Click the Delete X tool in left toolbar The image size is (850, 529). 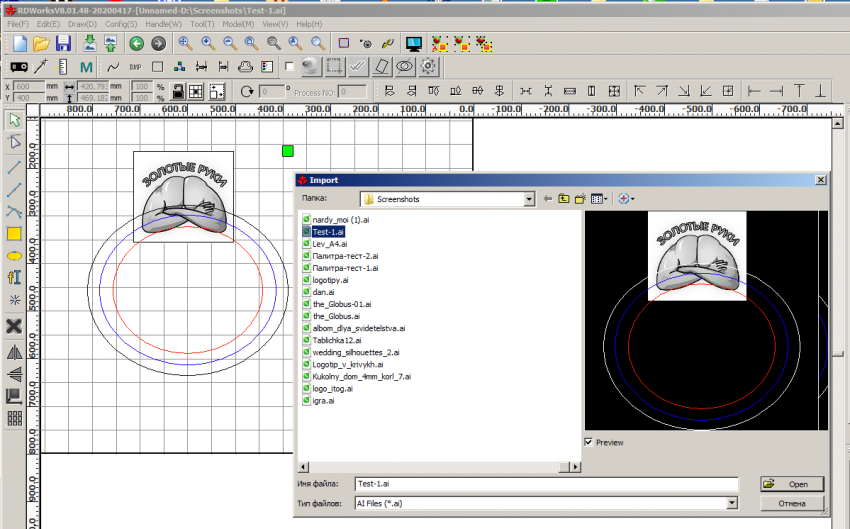click(14, 326)
